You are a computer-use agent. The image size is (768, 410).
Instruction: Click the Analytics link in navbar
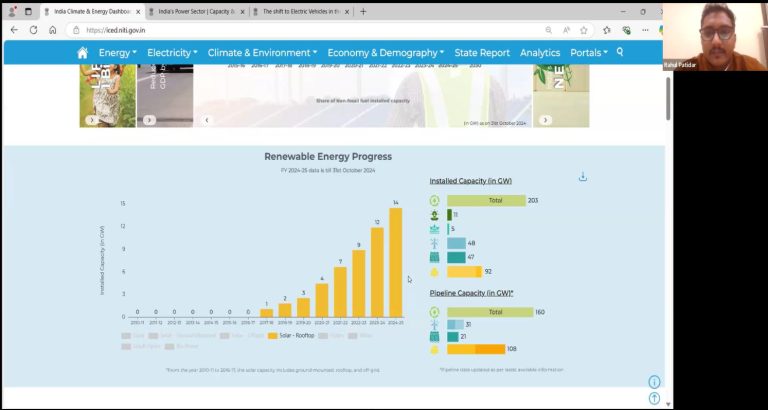(540, 53)
